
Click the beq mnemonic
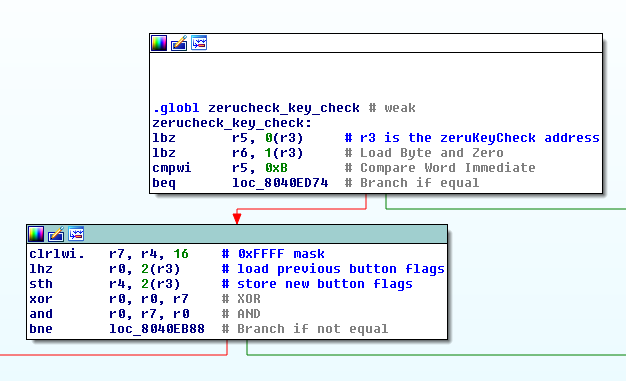click(x=164, y=183)
